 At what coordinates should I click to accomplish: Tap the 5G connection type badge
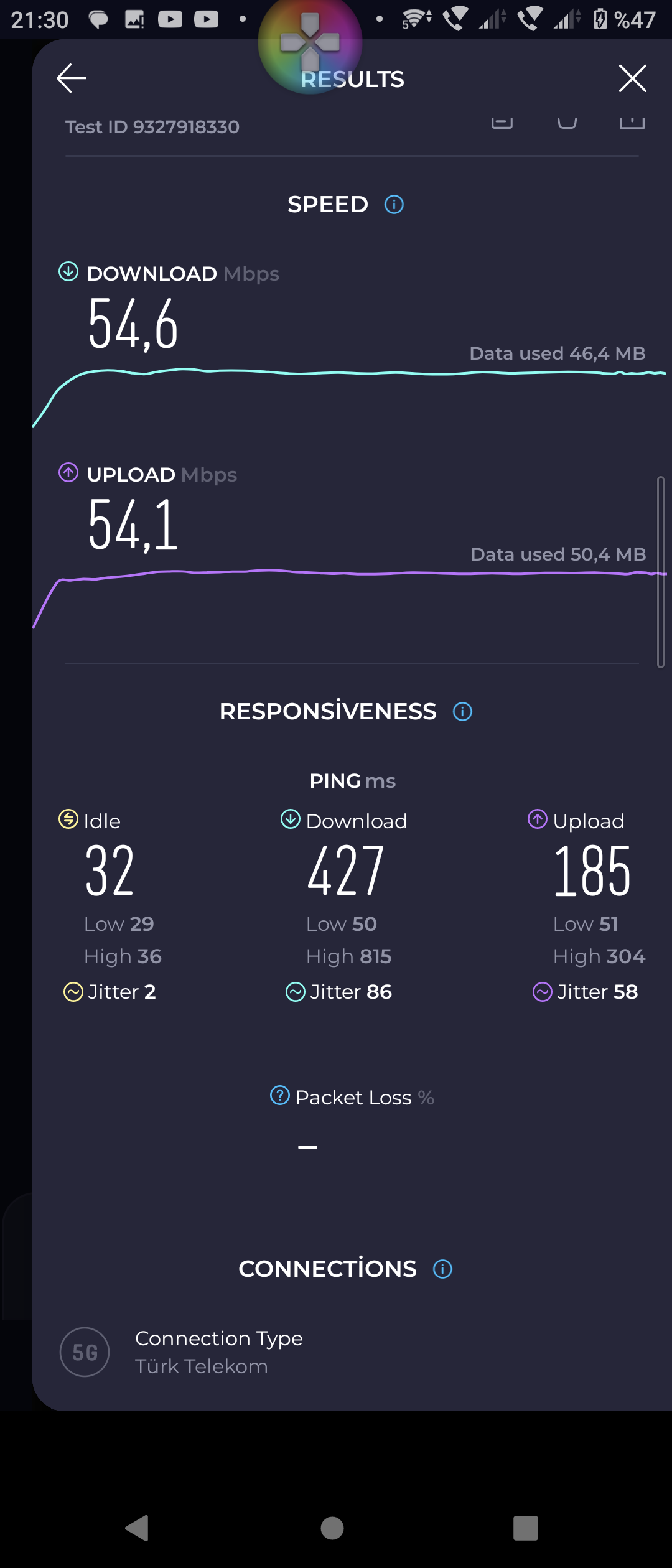(x=85, y=1352)
